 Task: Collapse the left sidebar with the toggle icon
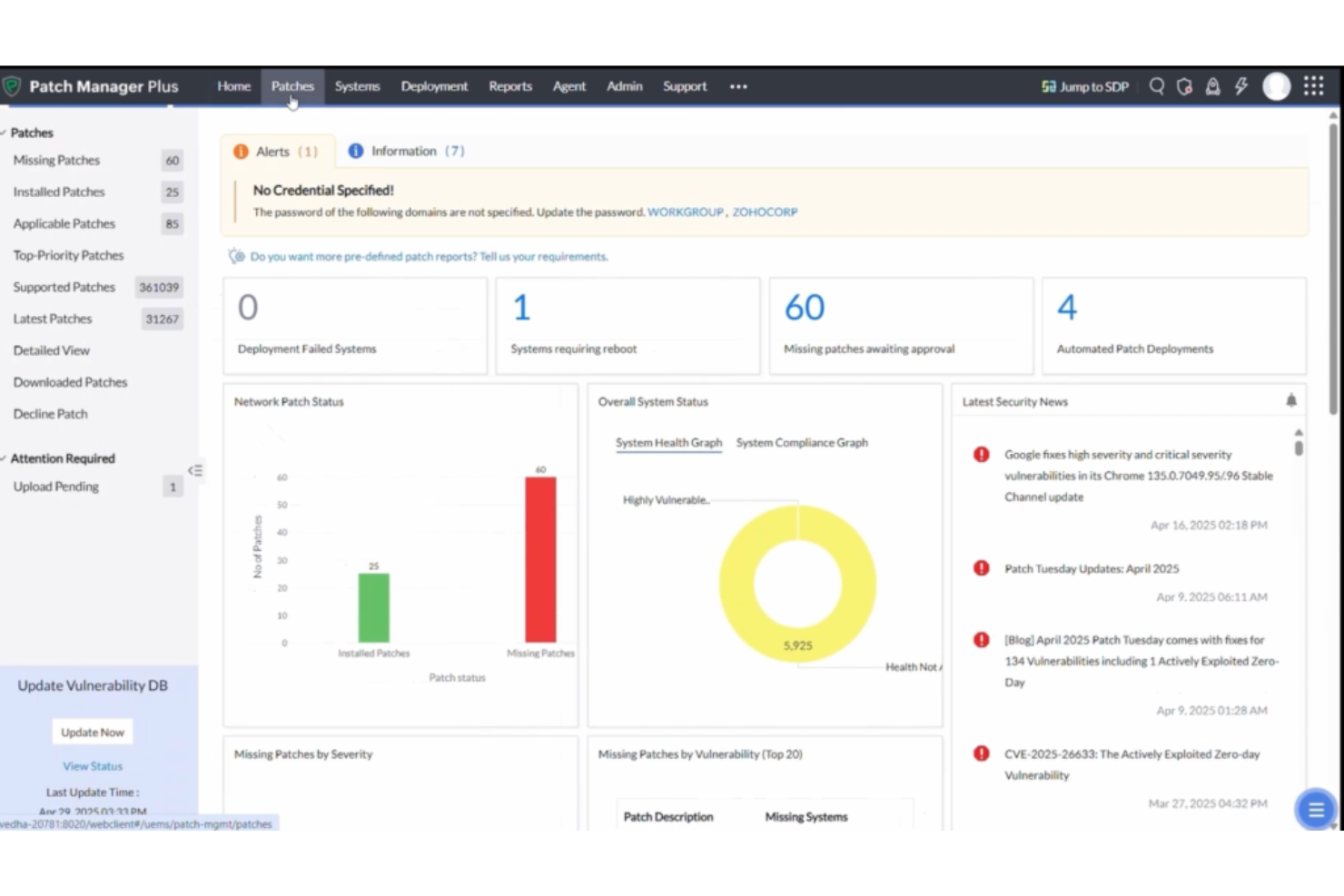(195, 470)
